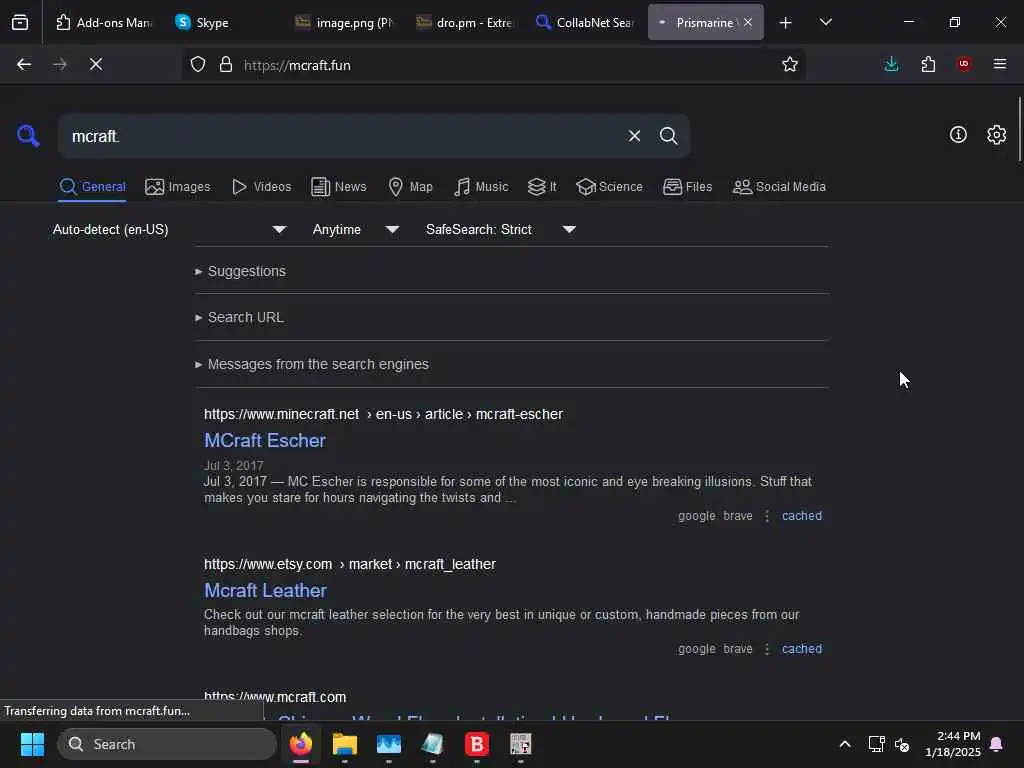Select the Music search category

[481, 187]
